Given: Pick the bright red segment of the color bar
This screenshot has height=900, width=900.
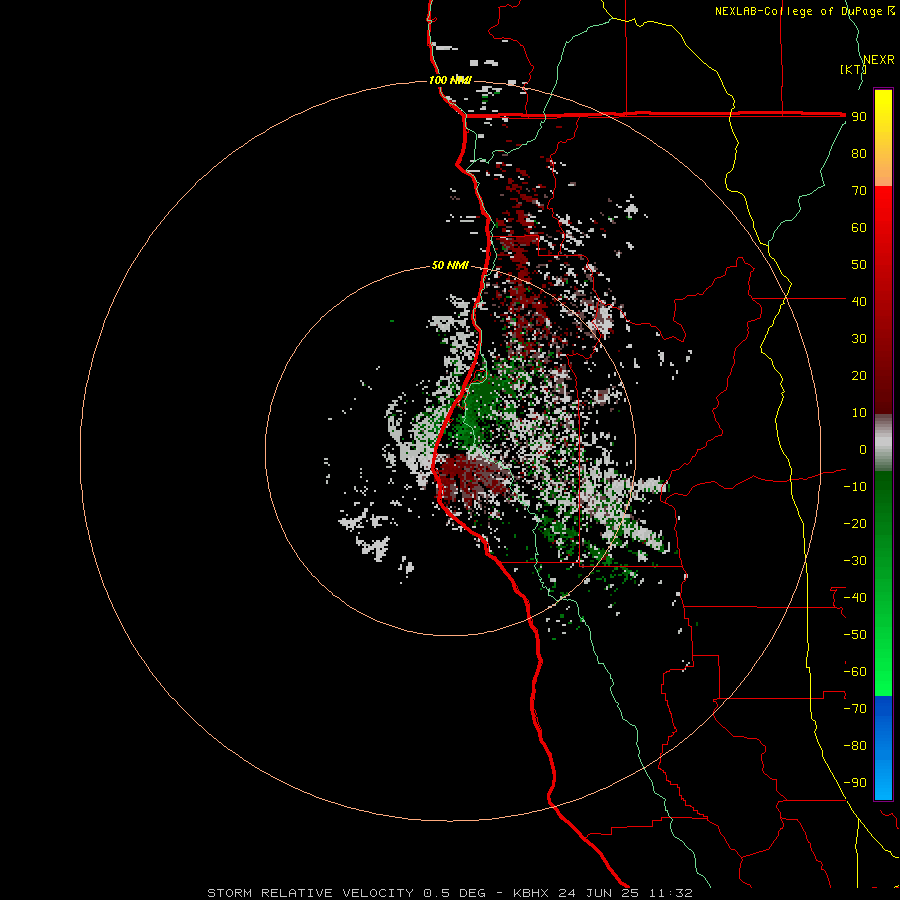Looking at the screenshot, I should coord(883,299).
